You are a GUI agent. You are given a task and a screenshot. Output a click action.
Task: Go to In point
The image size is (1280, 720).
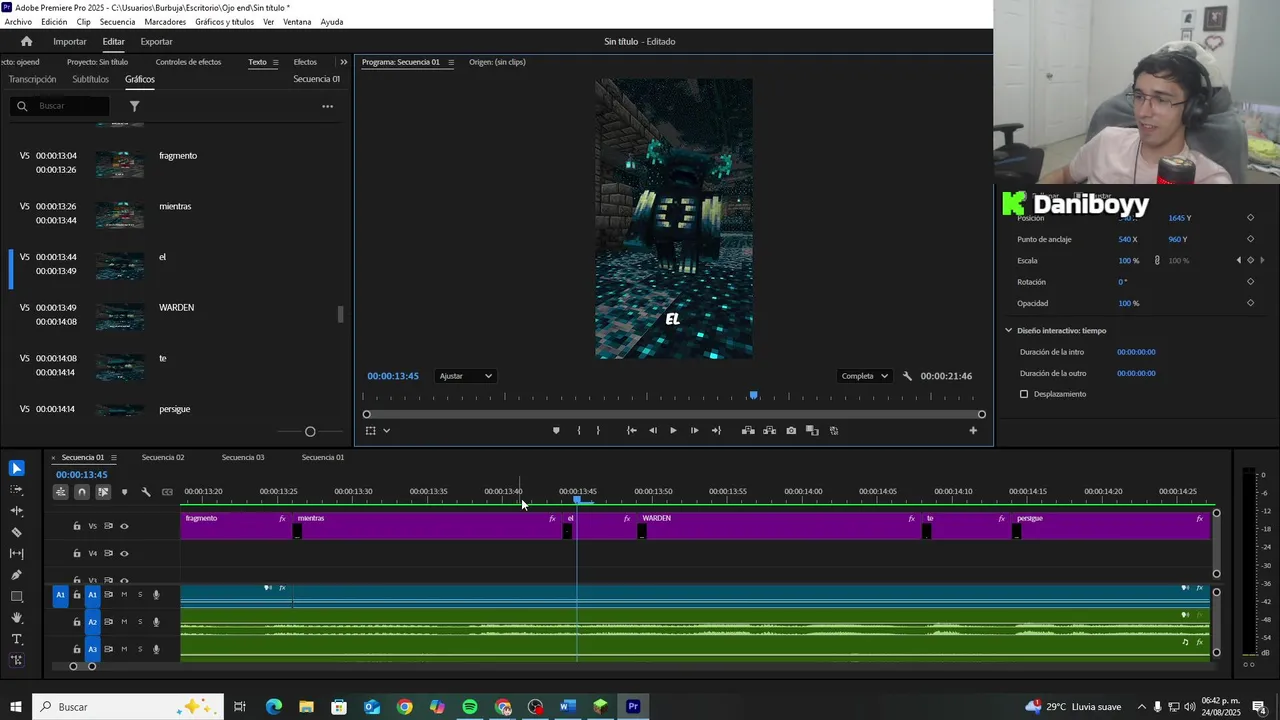pyautogui.click(x=631, y=431)
